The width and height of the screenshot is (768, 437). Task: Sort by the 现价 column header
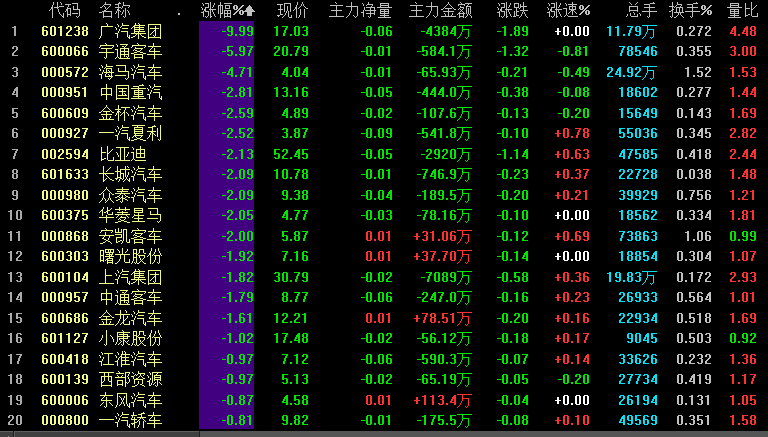[292, 10]
